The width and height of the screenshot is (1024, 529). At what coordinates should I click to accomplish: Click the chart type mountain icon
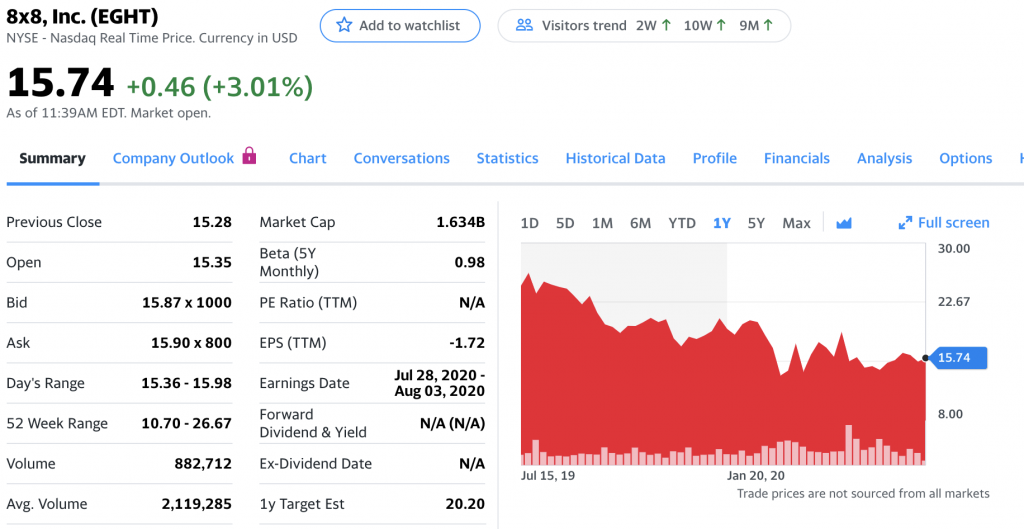(x=843, y=223)
